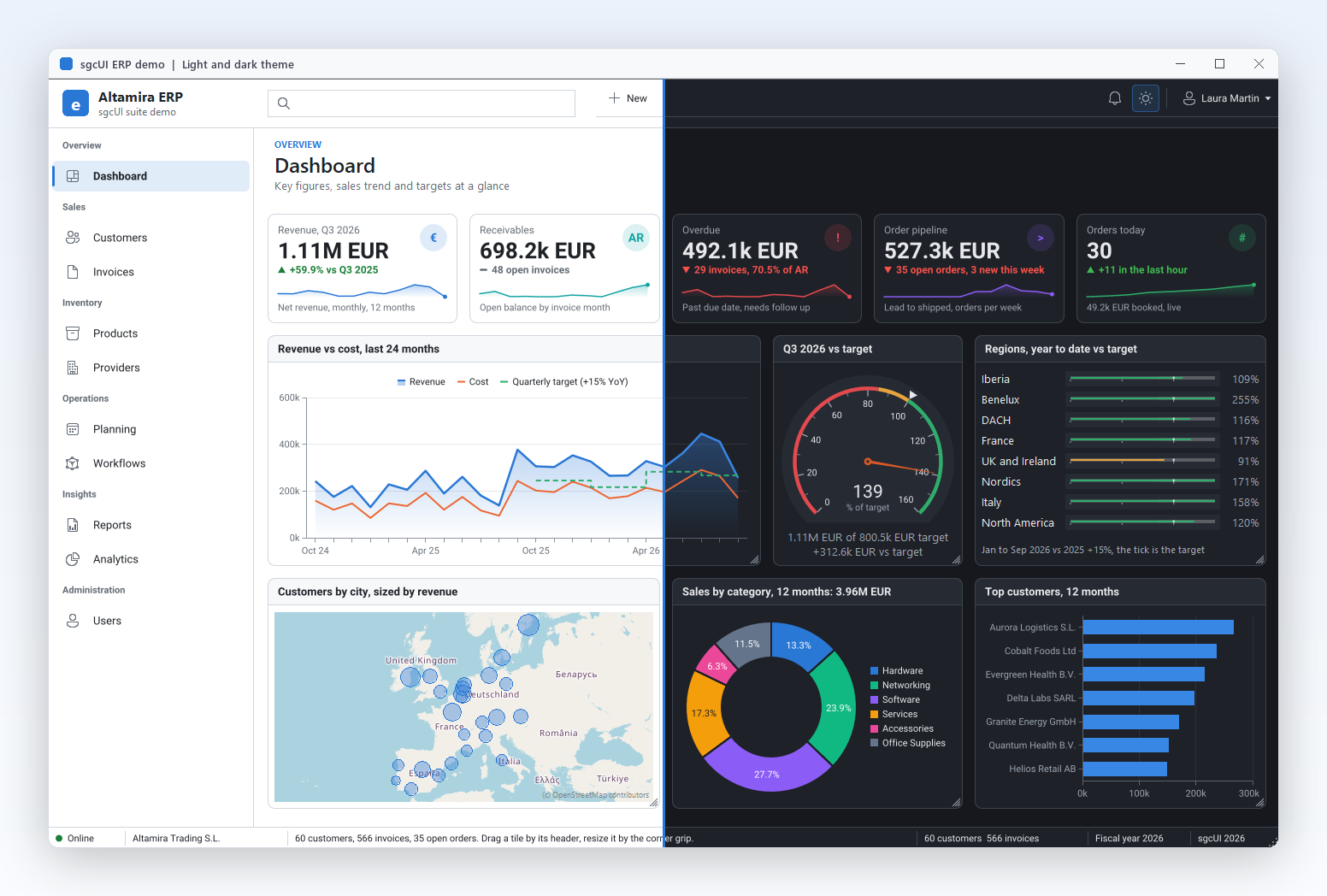The width and height of the screenshot is (1327, 896).
Task: Click the Planning calendar icon
Action: click(x=73, y=429)
